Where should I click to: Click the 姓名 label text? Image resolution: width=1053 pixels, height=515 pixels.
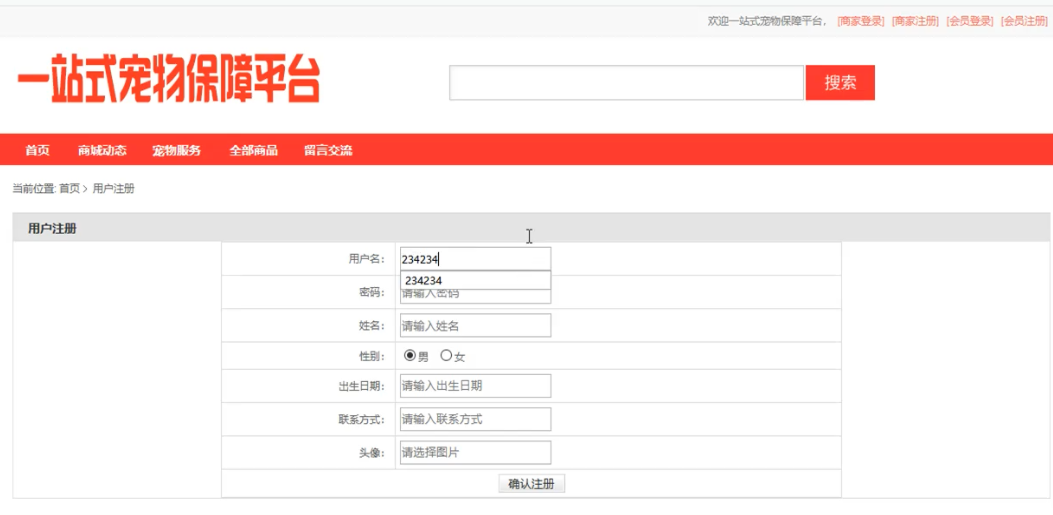372,326
